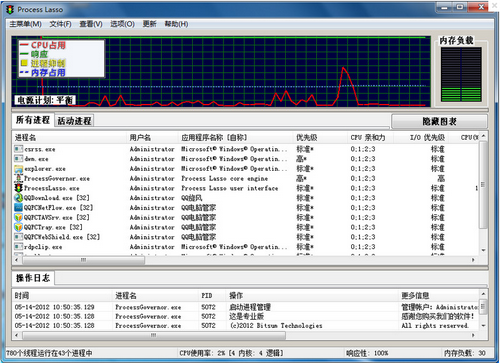
Task: Select QQPCWebShield.exe [32] process name
Action: click(x=62, y=237)
